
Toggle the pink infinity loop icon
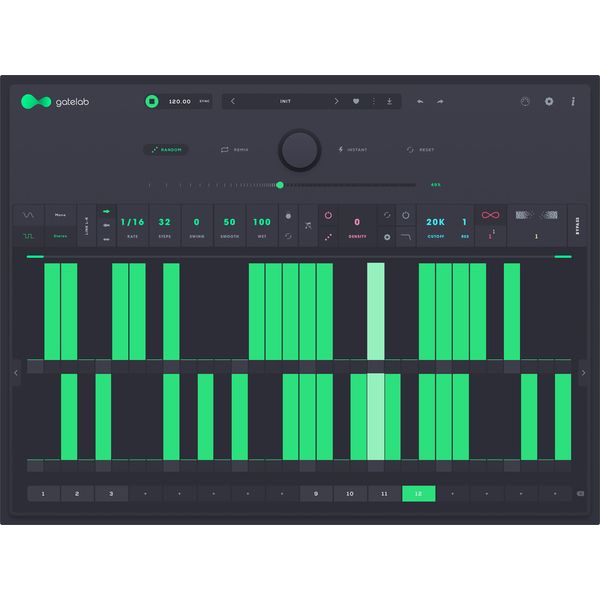coord(490,215)
